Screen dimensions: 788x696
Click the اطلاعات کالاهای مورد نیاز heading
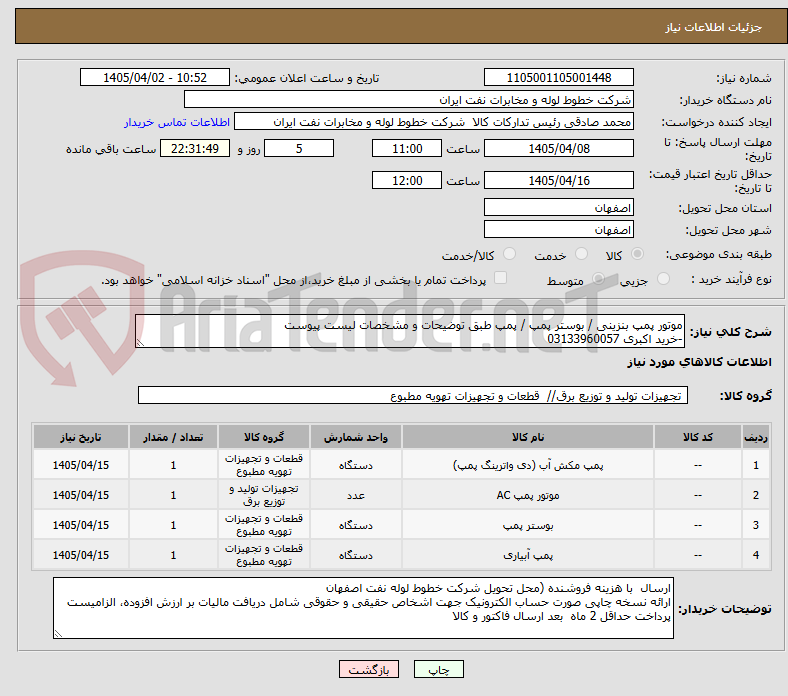(699, 362)
